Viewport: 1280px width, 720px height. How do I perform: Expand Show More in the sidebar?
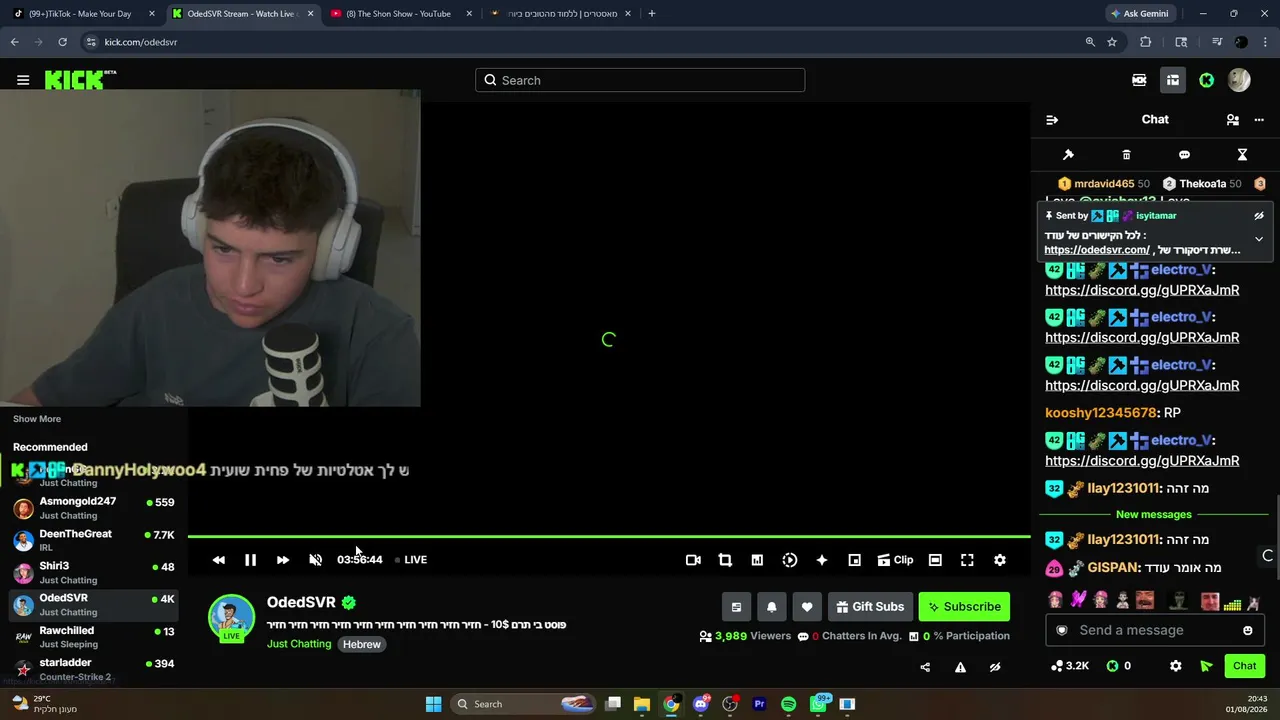coord(37,419)
